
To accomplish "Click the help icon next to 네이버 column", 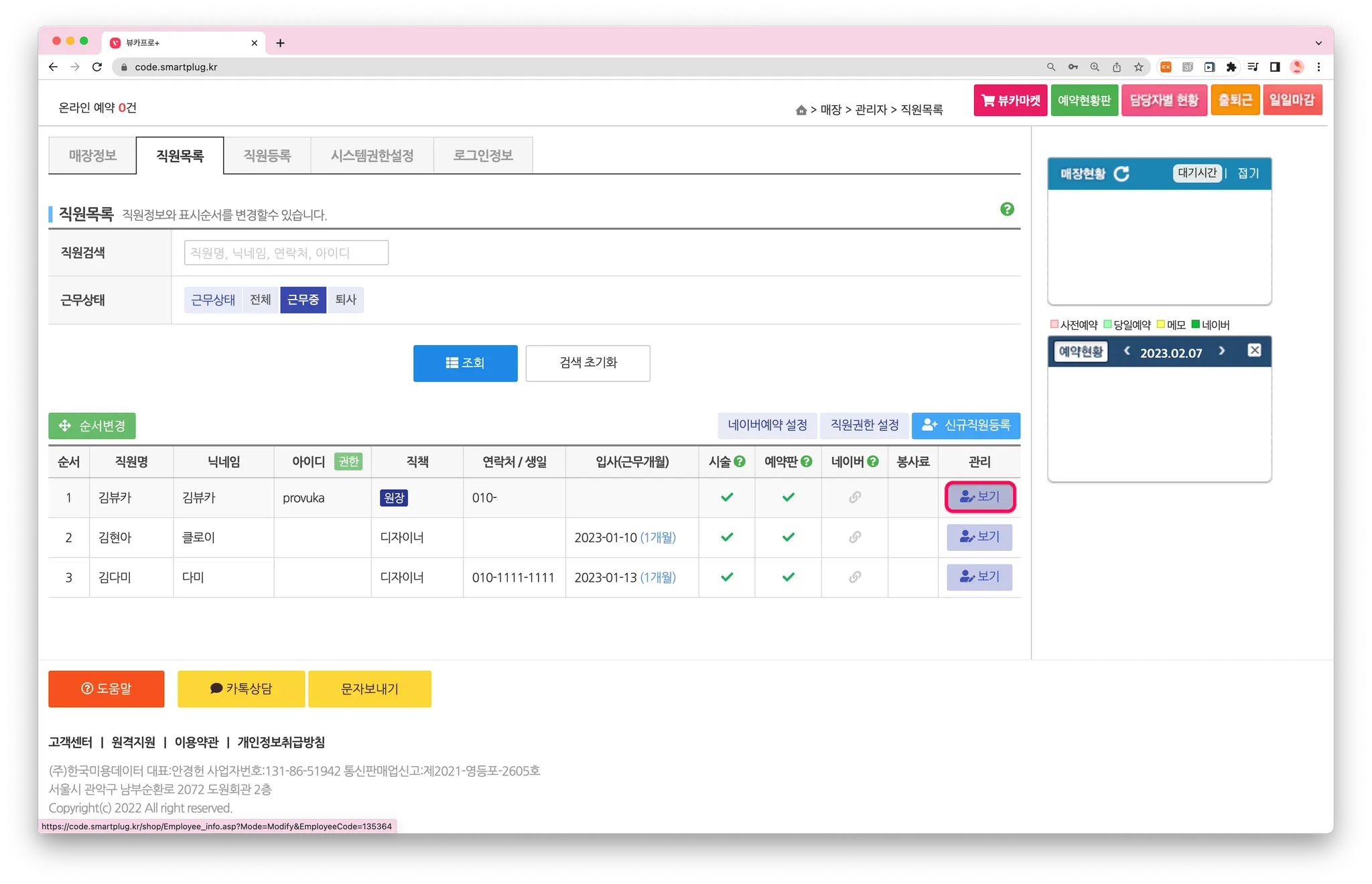I will click(x=873, y=461).
